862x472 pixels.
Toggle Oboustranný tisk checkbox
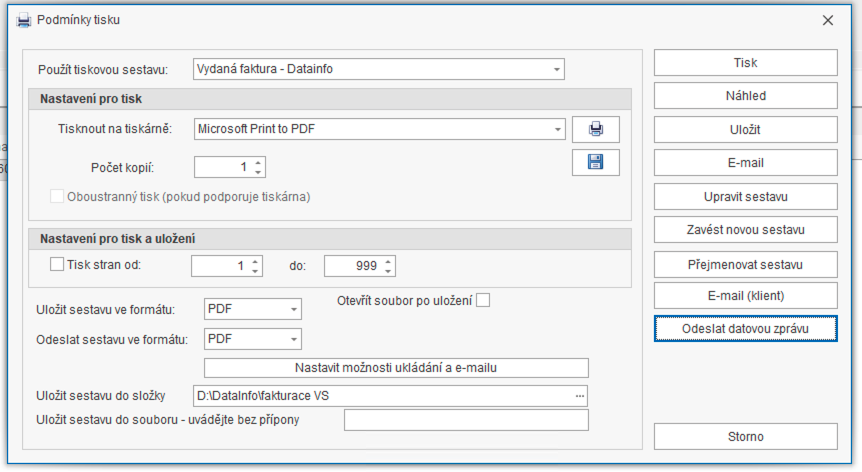(x=57, y=196)
